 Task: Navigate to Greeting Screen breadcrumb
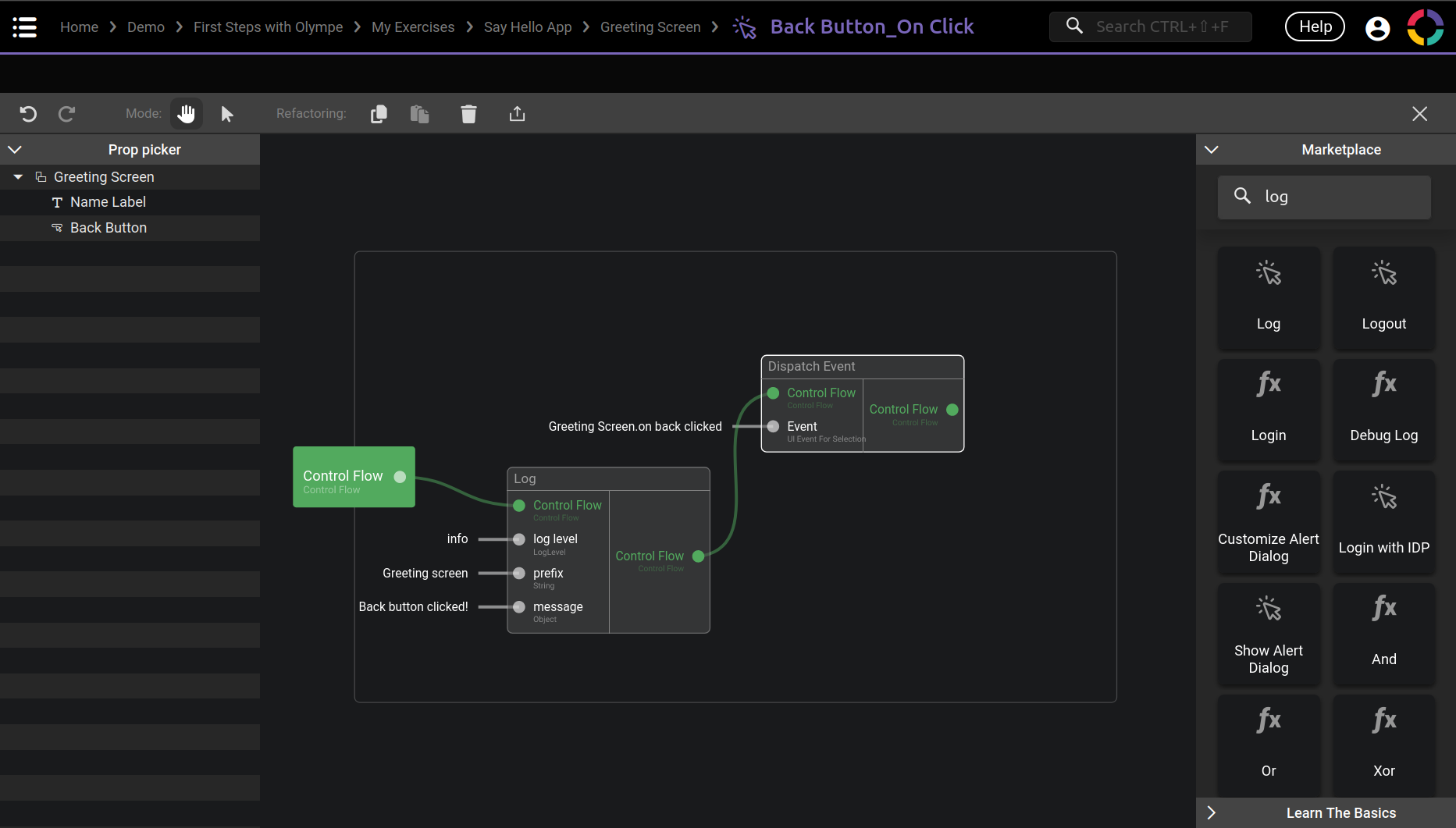[650, 27]
